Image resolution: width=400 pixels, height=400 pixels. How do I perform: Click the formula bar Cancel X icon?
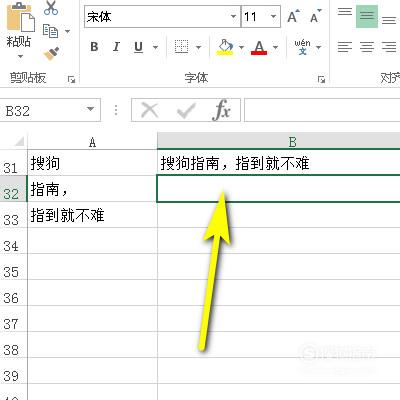(x=150, y=110)
